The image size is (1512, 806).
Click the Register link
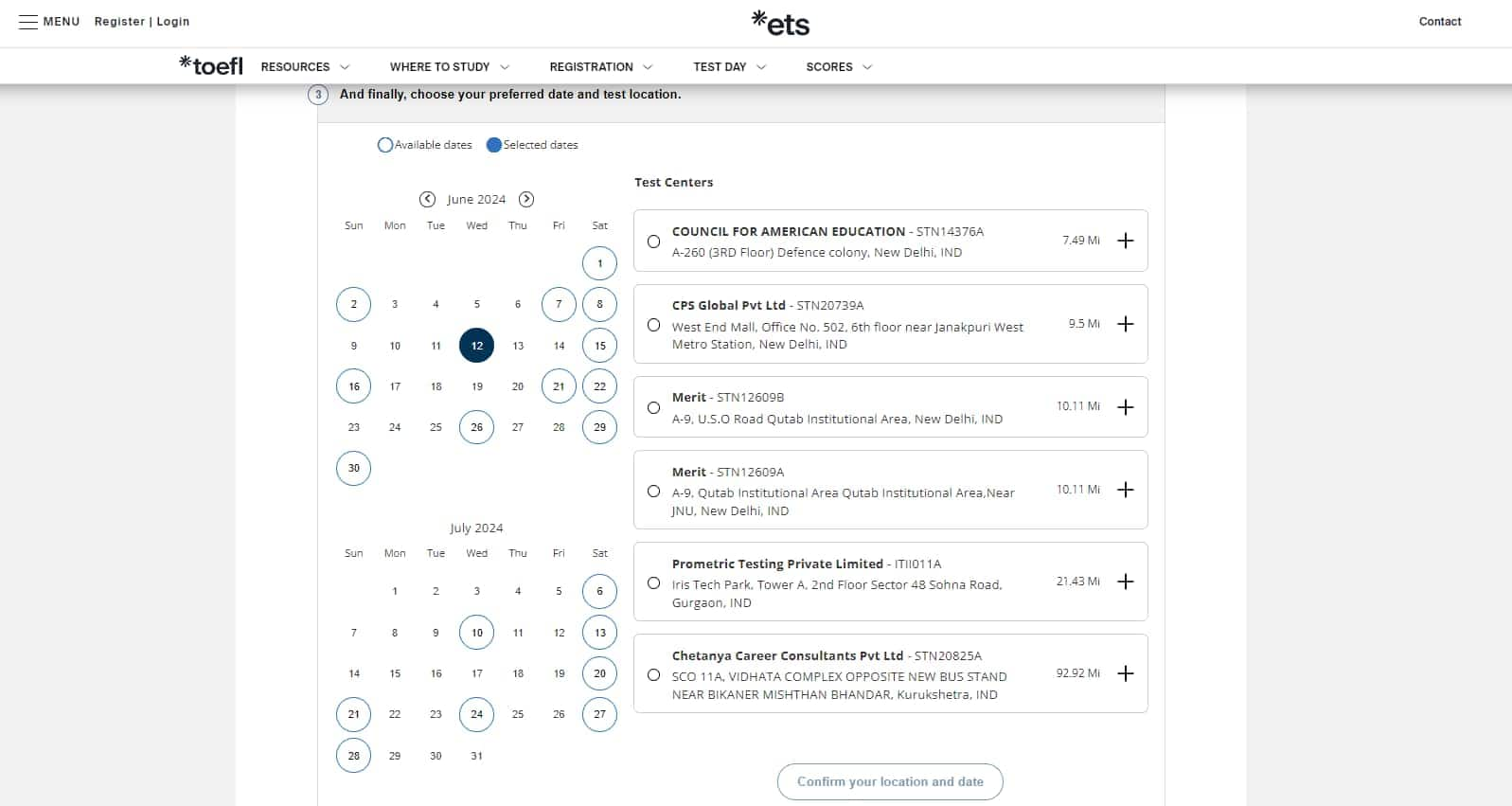pos(119,21)
